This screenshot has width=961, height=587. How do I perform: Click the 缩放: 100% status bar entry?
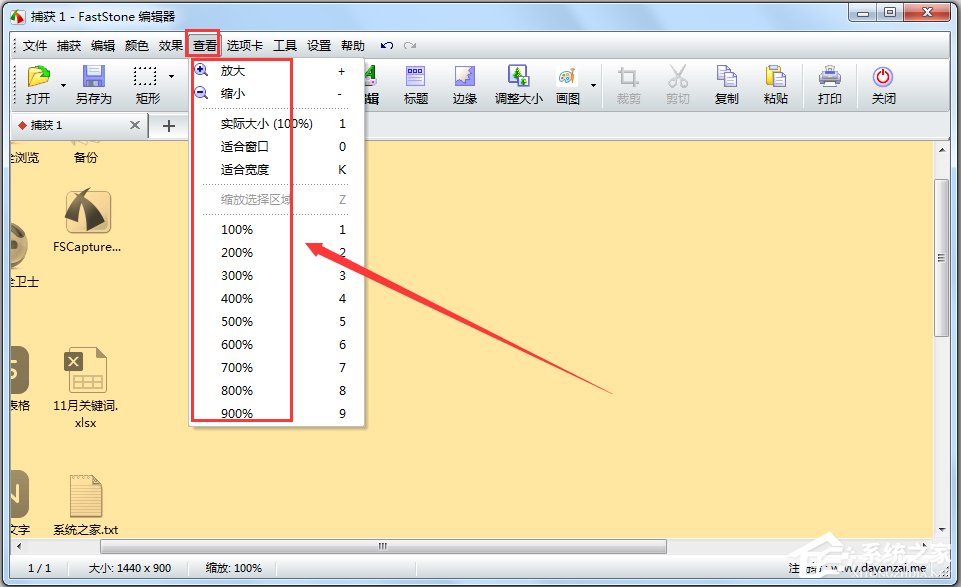(234, 568)
